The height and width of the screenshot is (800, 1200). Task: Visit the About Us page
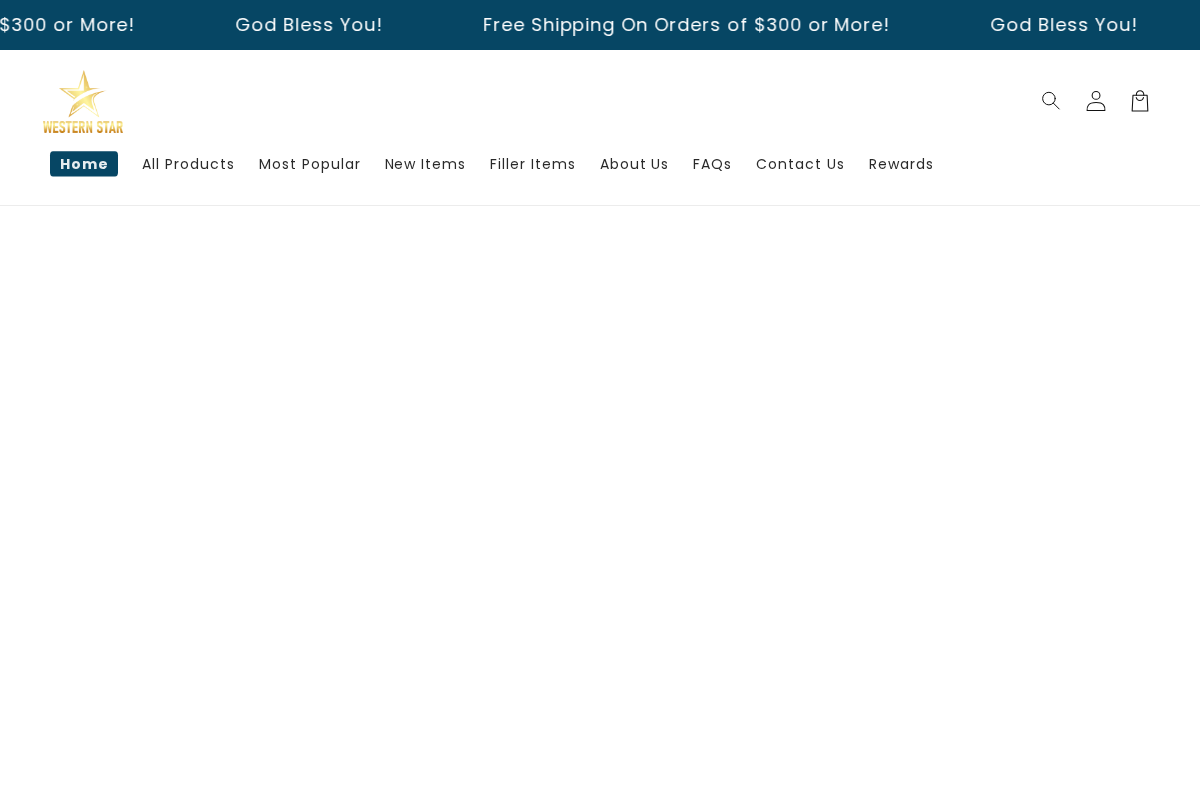tap(634, 164)
